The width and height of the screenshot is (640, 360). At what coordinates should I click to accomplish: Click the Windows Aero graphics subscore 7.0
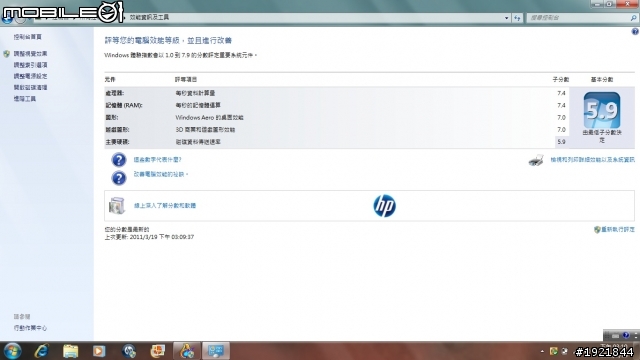(561, 118)
